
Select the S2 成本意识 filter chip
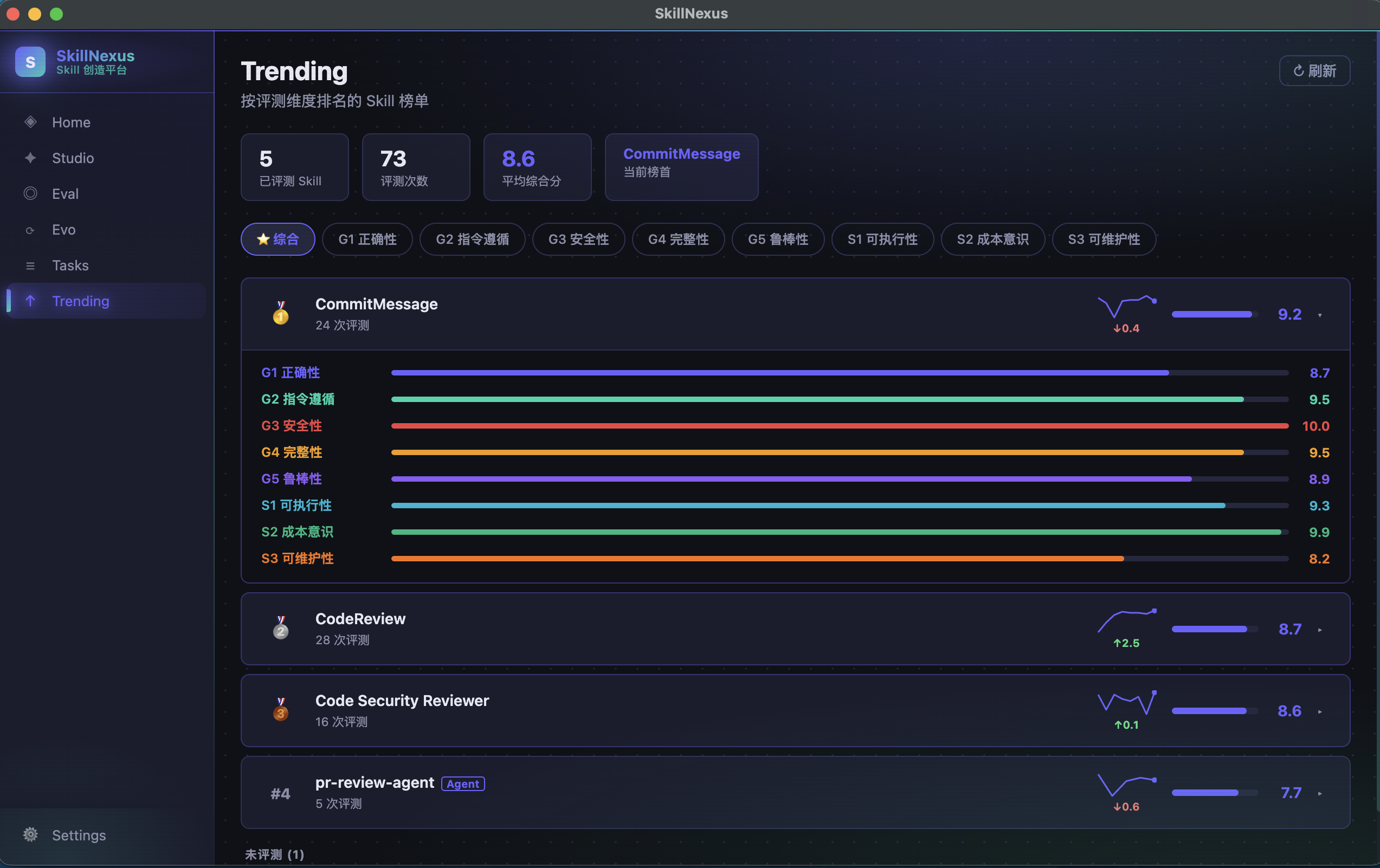point(992,239)
